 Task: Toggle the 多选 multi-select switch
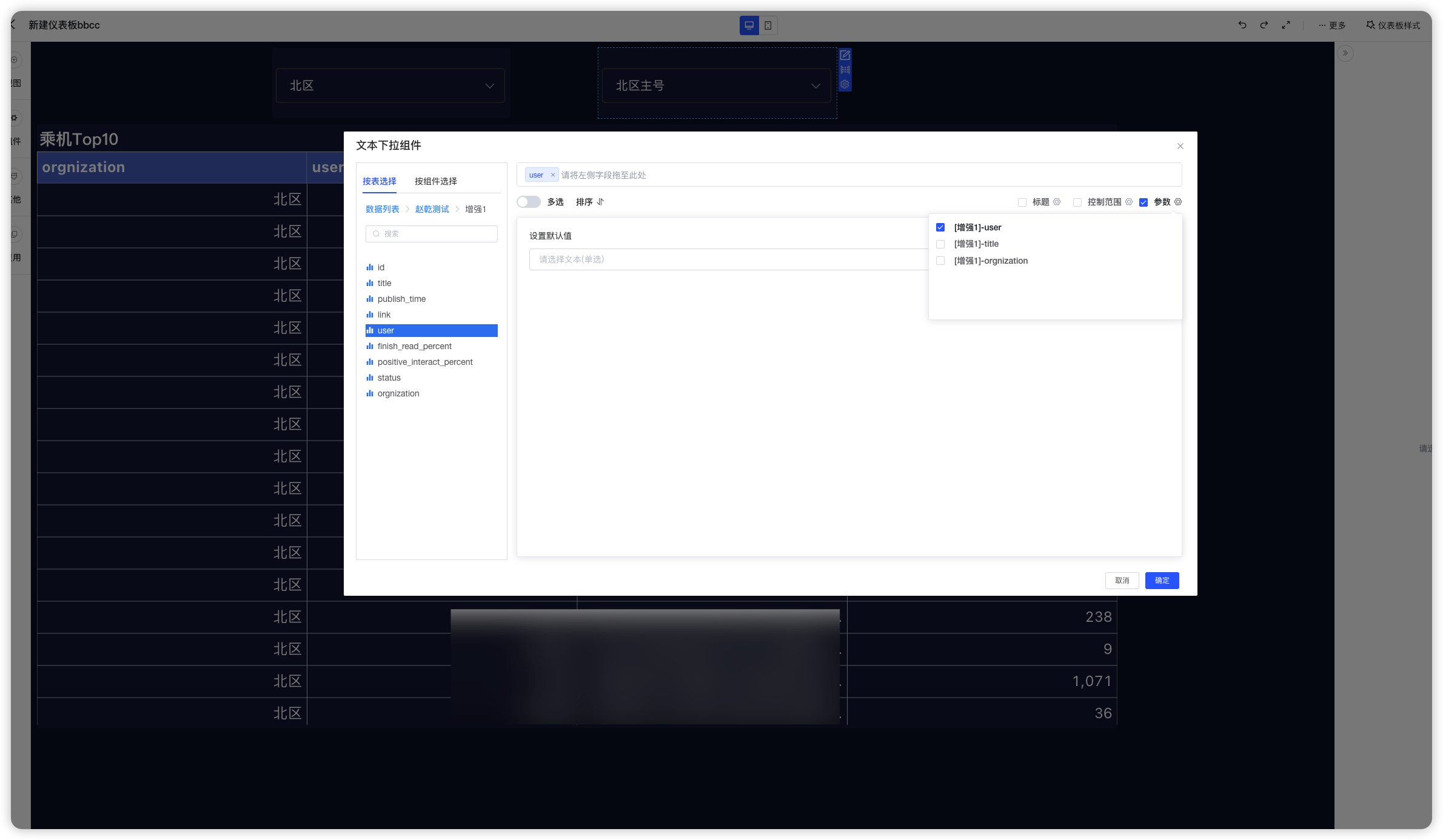tap(529, 202)
